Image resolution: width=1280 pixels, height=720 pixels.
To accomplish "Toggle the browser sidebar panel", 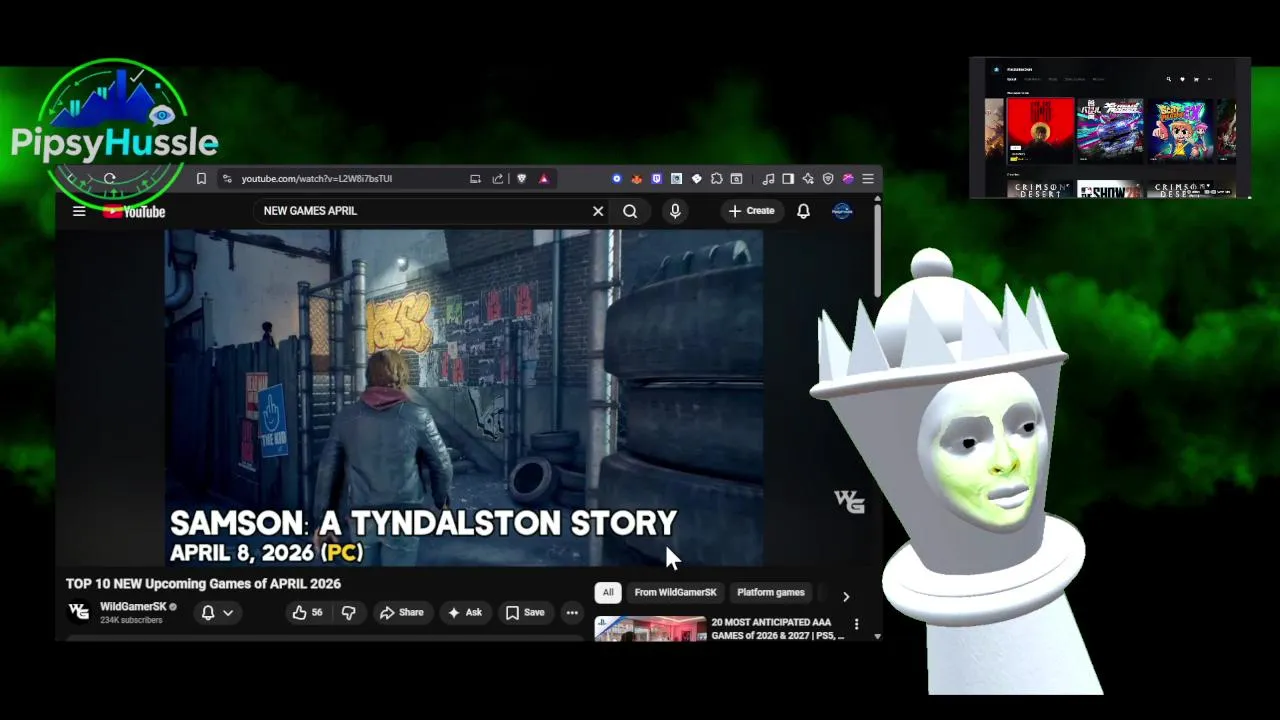I will [788, 179].
